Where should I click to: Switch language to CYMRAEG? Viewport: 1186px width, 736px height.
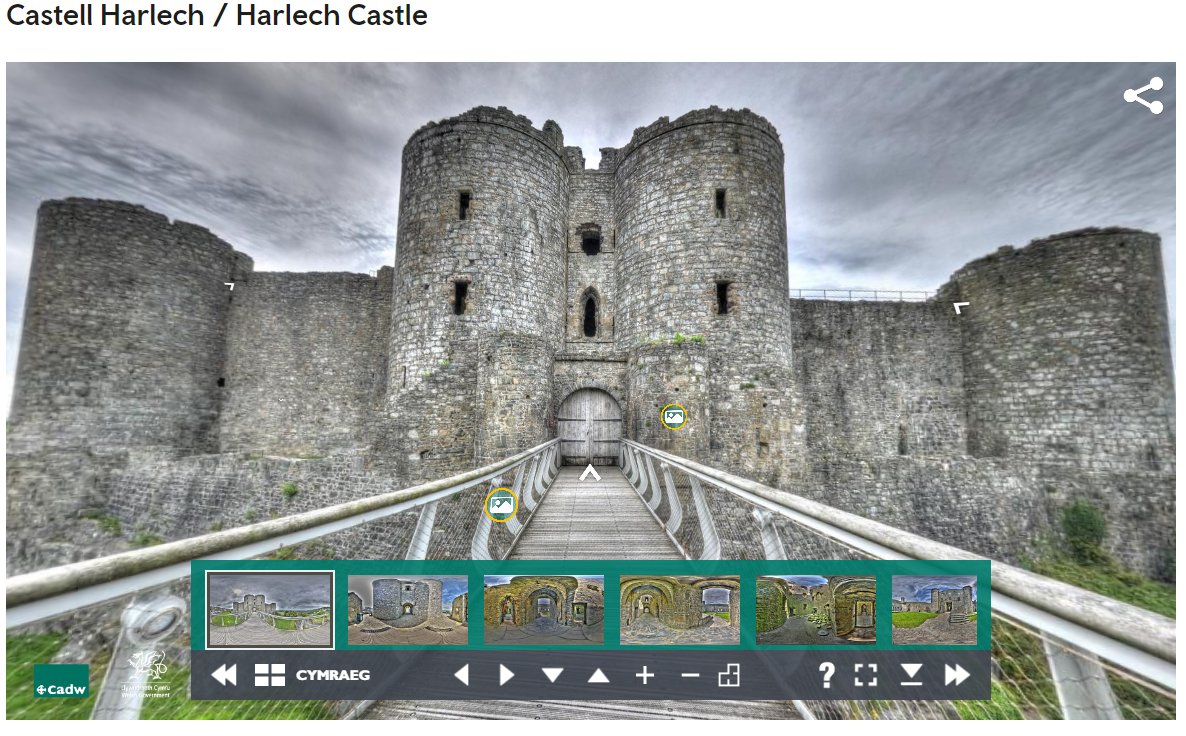tap(333, 675)
